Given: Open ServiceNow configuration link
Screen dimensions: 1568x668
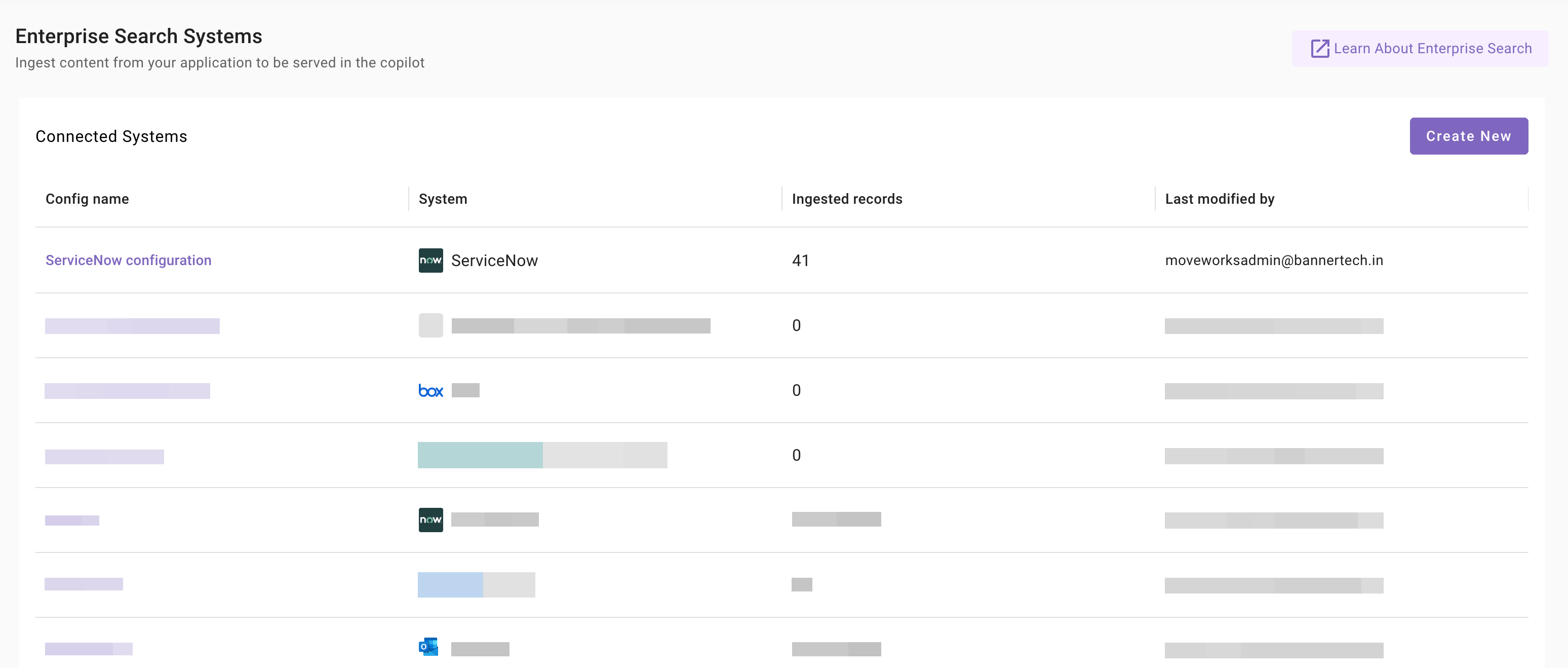Looking at the screenshot, I should 129,261.
